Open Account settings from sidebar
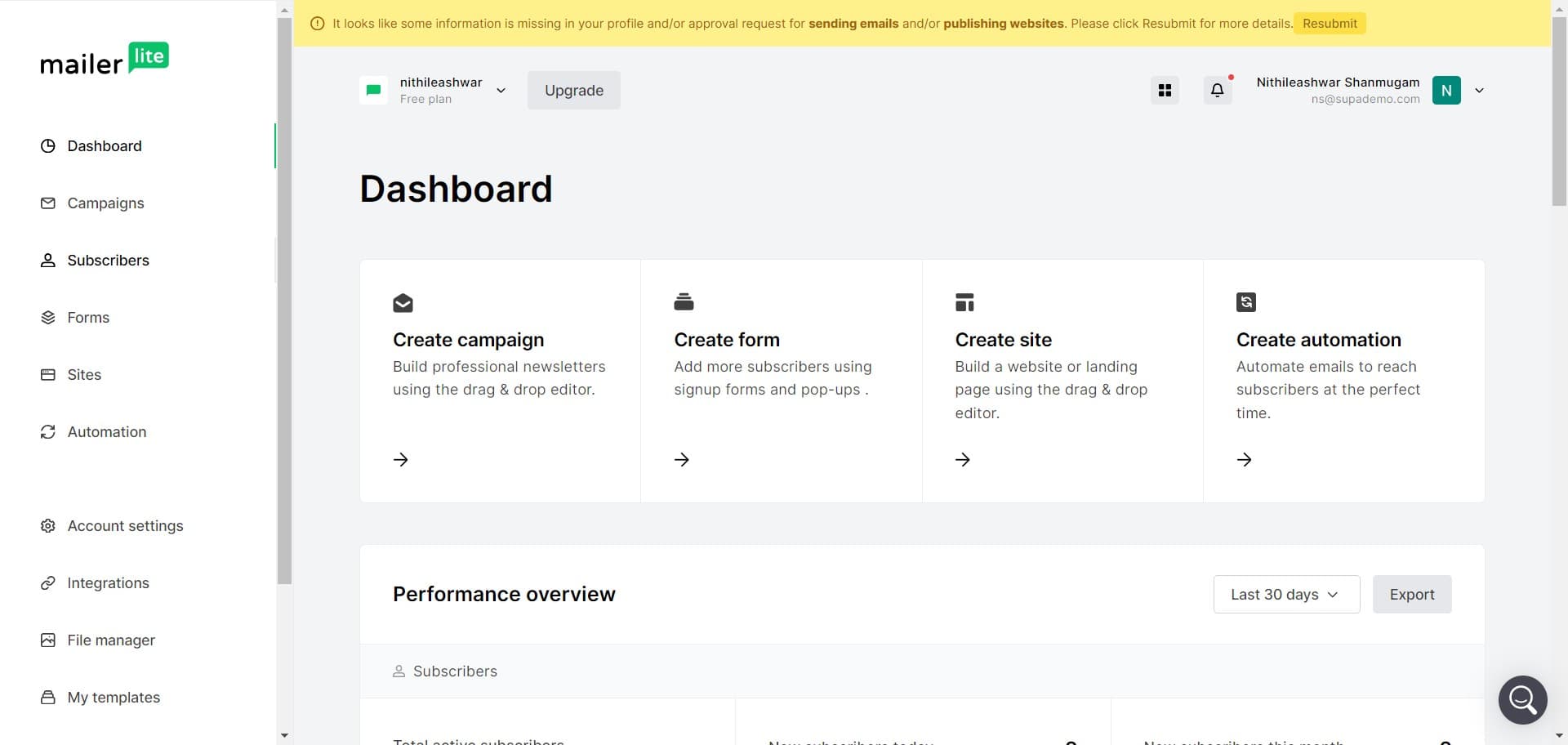Screen dimensions: 1568x745 [x=125, y=525]
